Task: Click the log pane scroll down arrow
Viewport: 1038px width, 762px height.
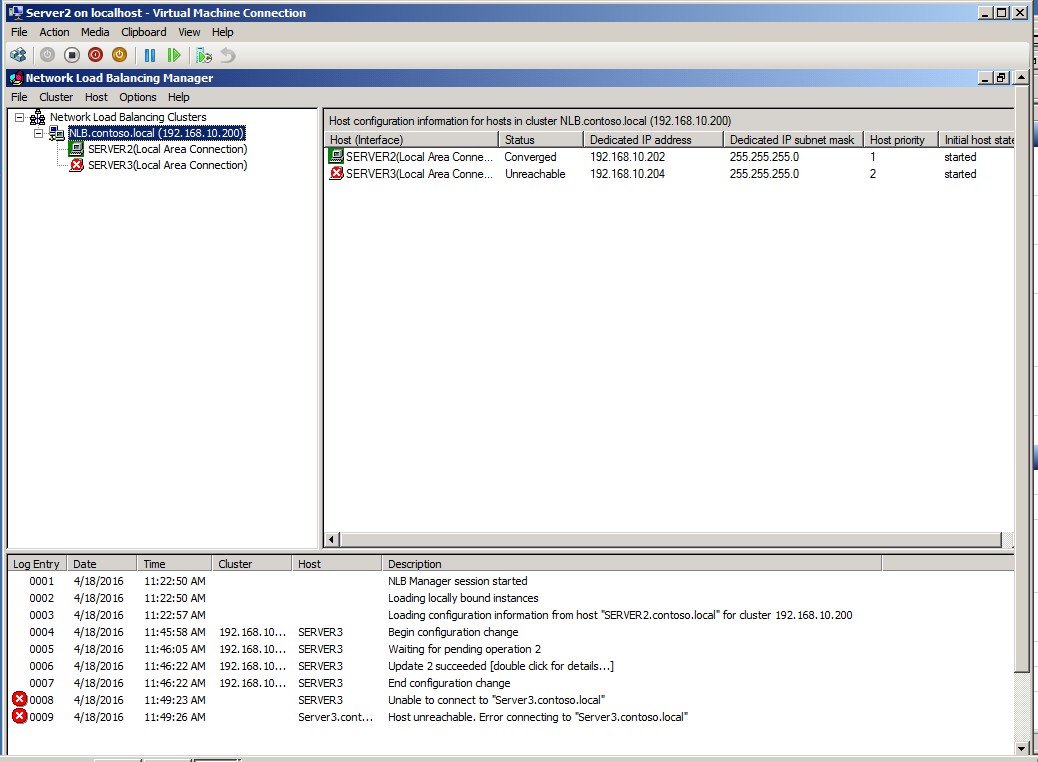Action: click(1021, 748)
